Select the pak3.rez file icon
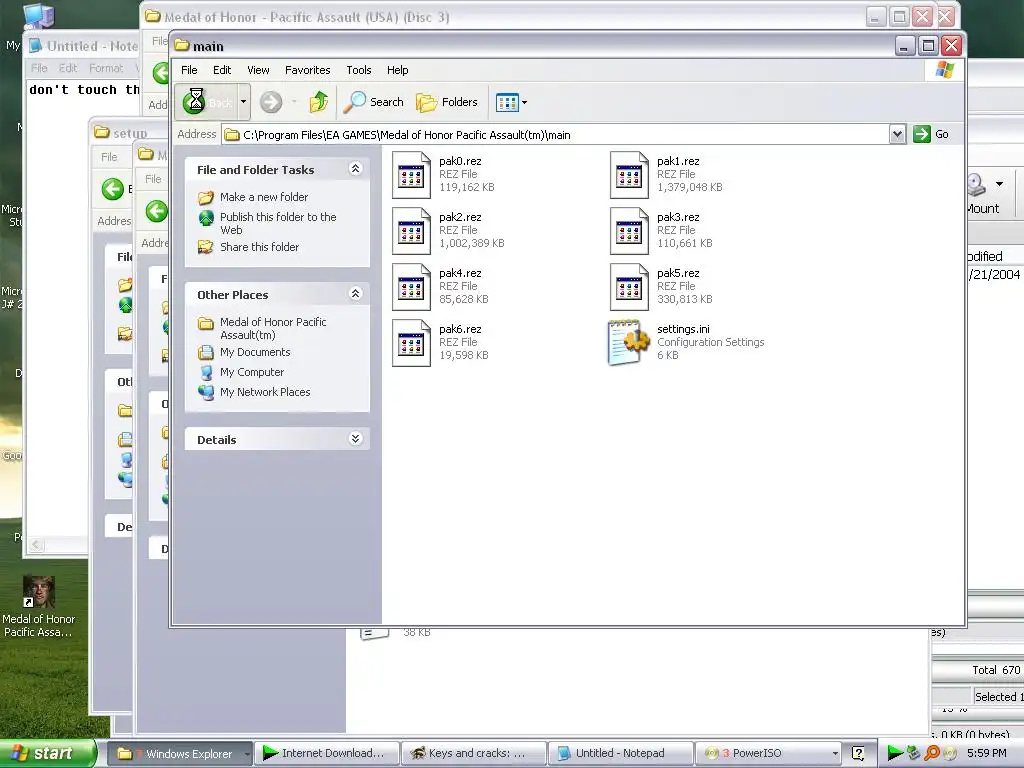Image resolution: width=1024 pixels, height=768 pixels. pyautogui.click(x=630, y=231)
